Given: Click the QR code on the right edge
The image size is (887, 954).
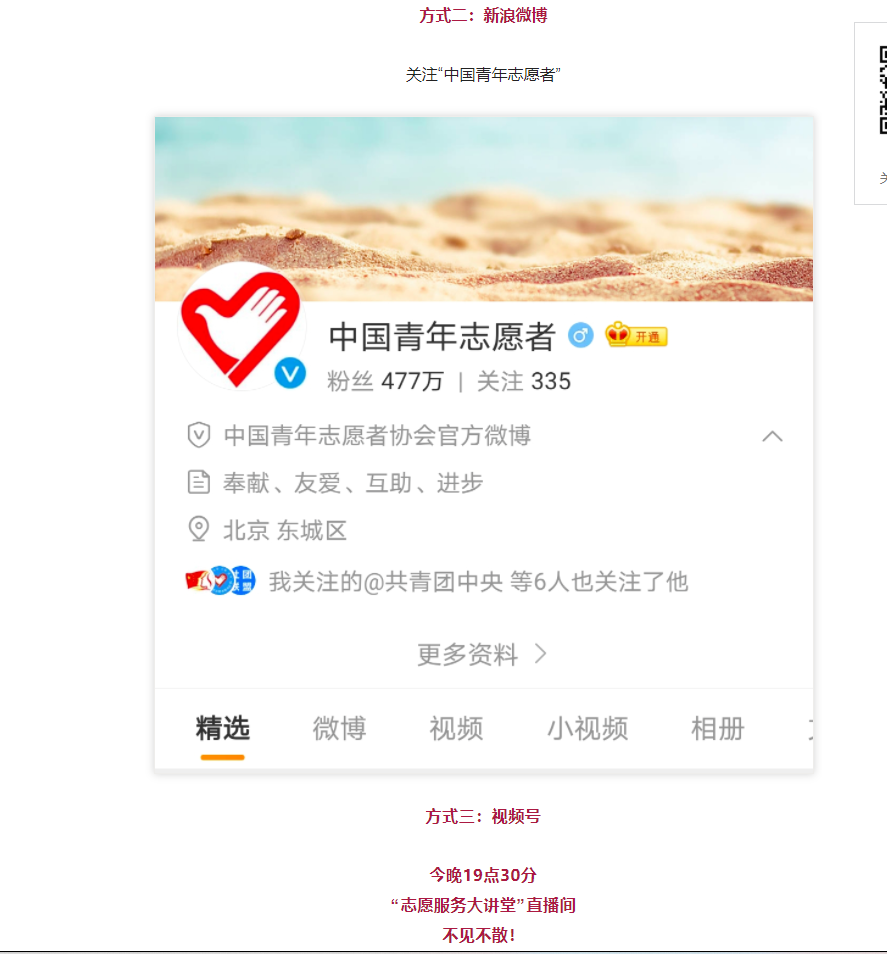Looking at the screenshot, I should (x=882, y=90).
